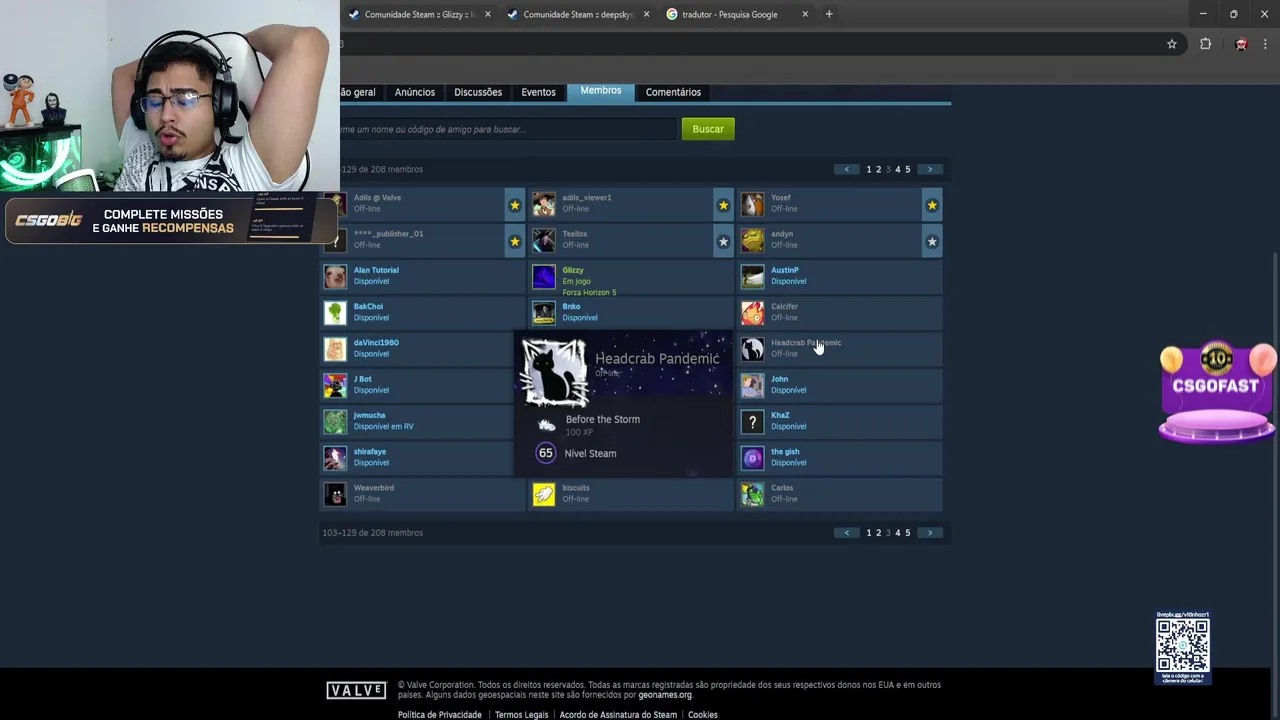The image size is (1280, 720).
Task: Open the Comentários tab
Action: coord(673,92)
